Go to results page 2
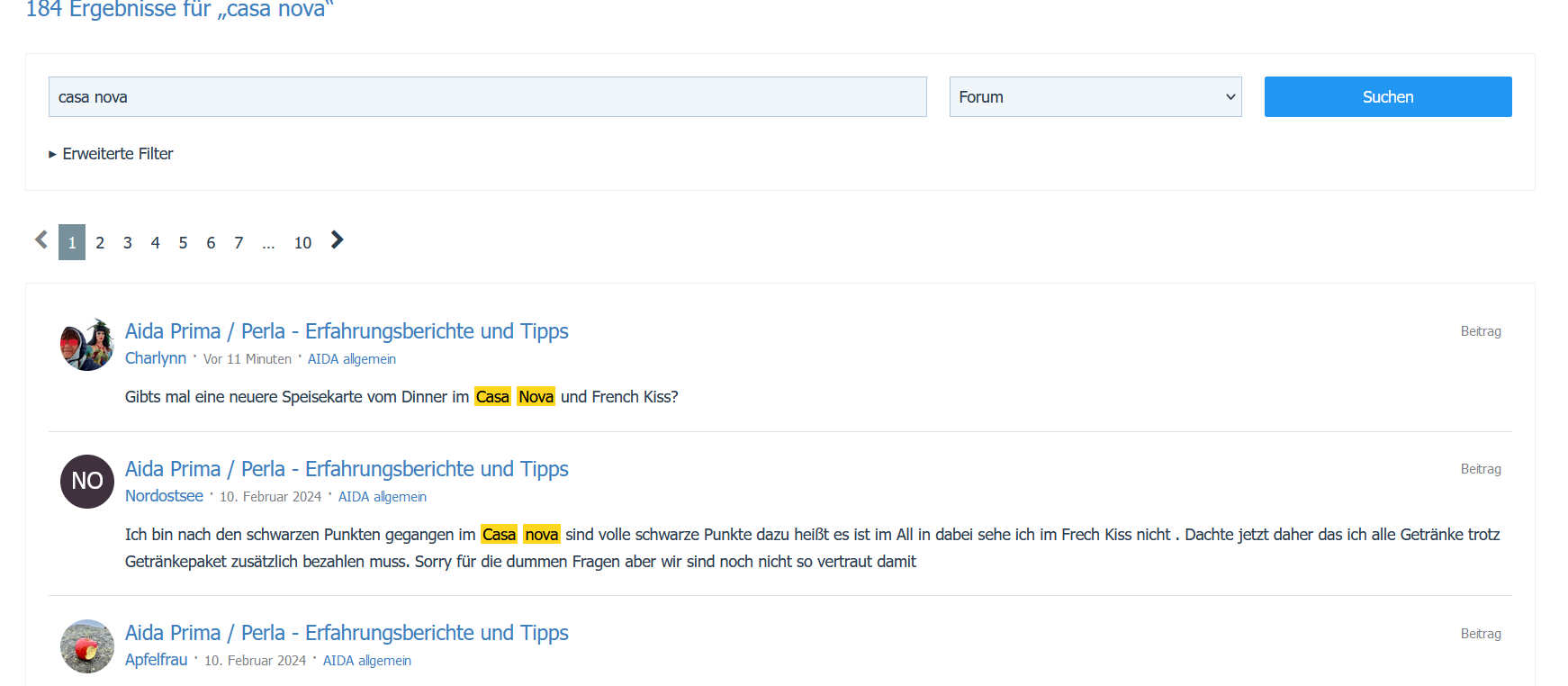1568x686 pixels. point(100,243)
